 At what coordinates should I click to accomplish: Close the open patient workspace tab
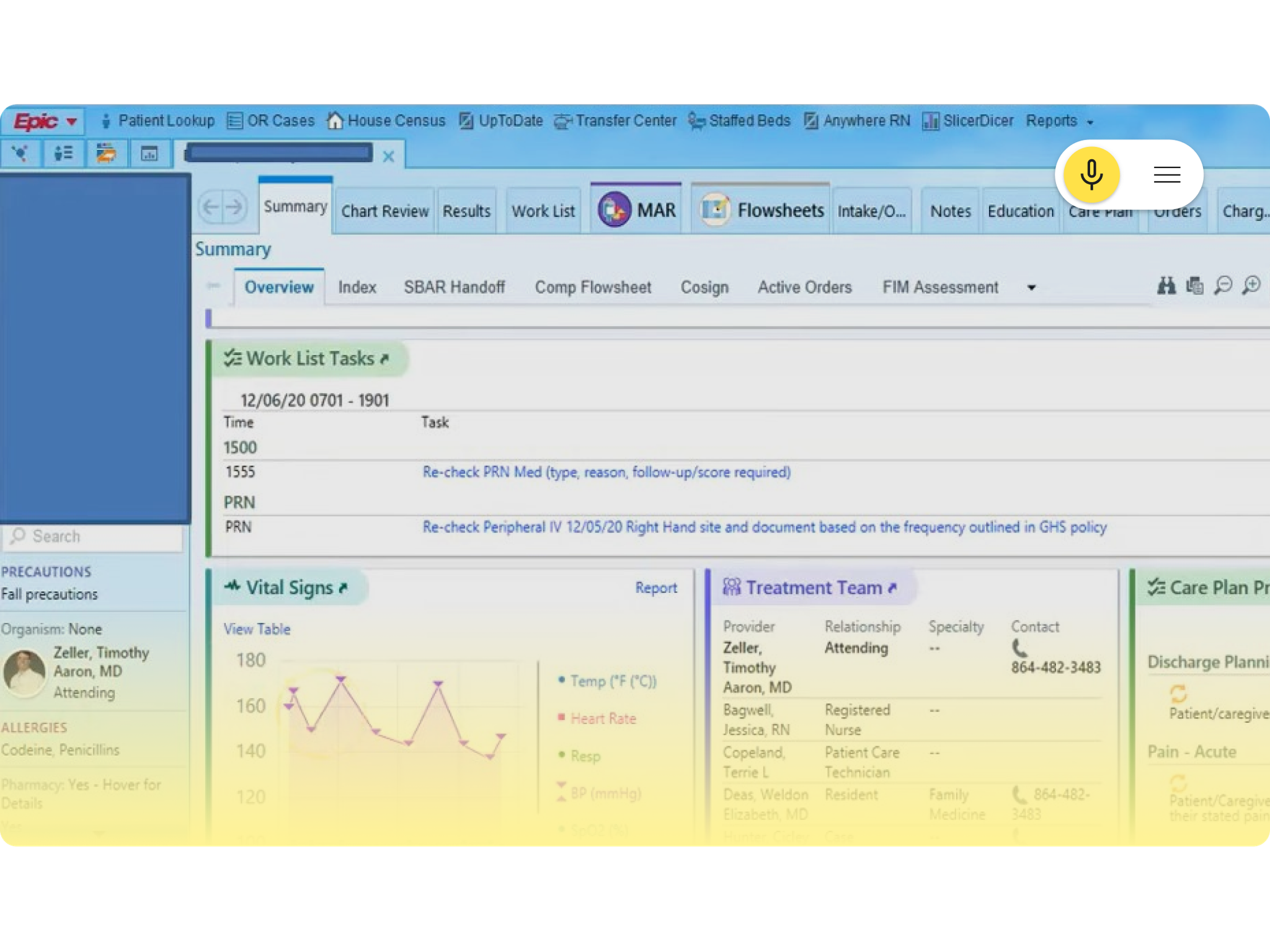(389, 156)
